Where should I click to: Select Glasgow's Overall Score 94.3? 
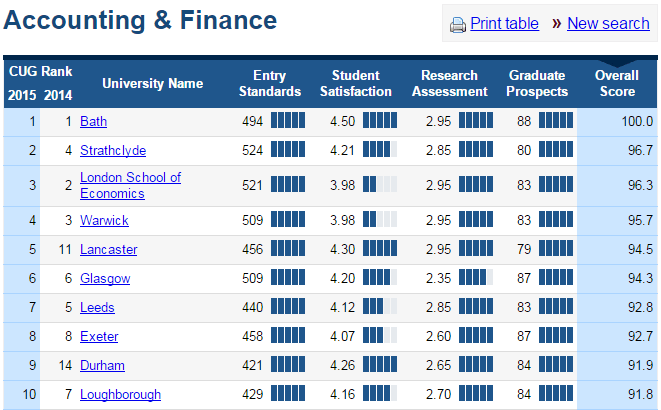click(640, 279)
